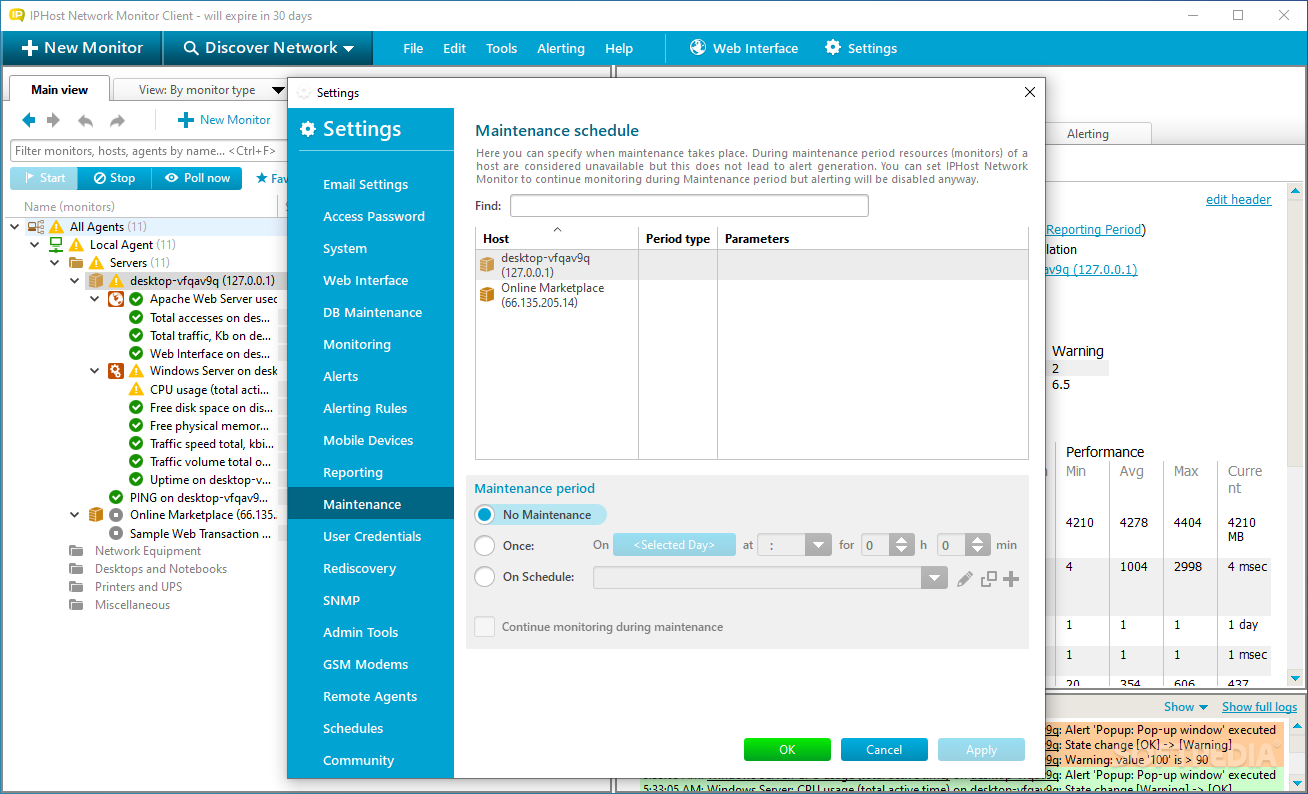Increase the maintenance hours stepper
Viewport: 1308px width, 794px height.
coord(902,540)
